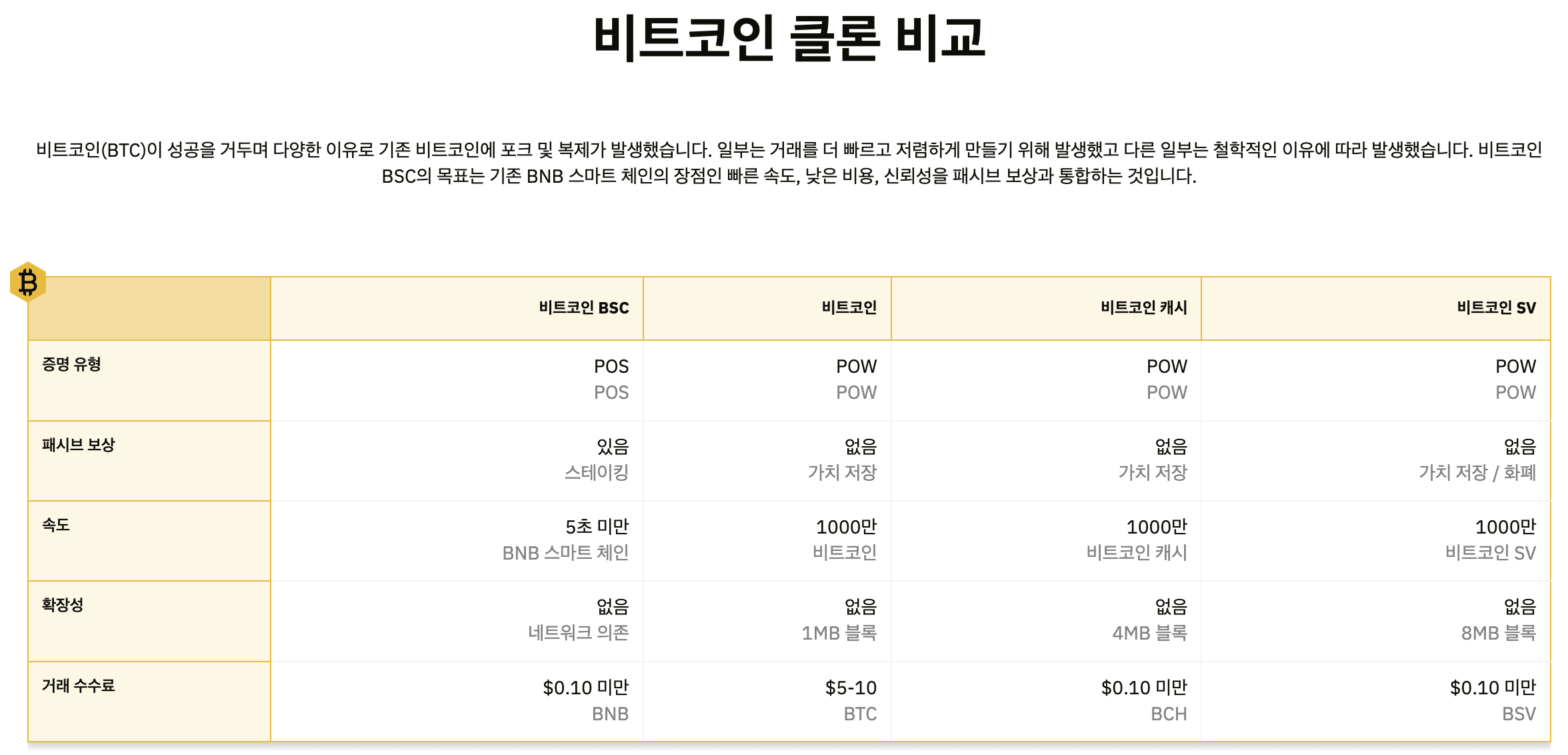Click the 네트워크 의존 cell text

point(578,633)
